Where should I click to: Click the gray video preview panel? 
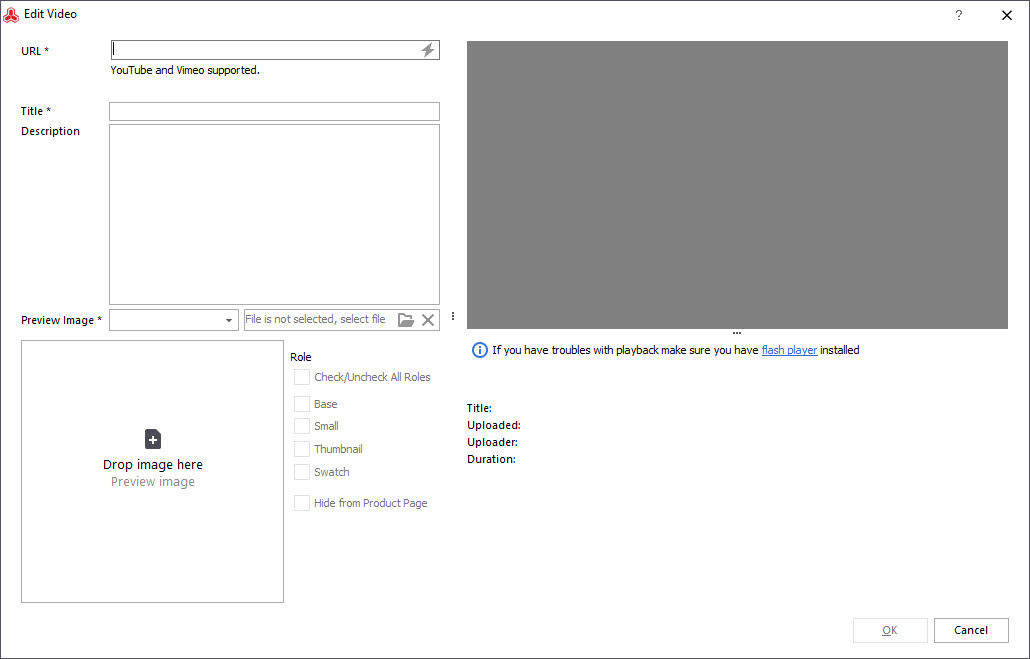pyautogui.click(x=737, y=185)
